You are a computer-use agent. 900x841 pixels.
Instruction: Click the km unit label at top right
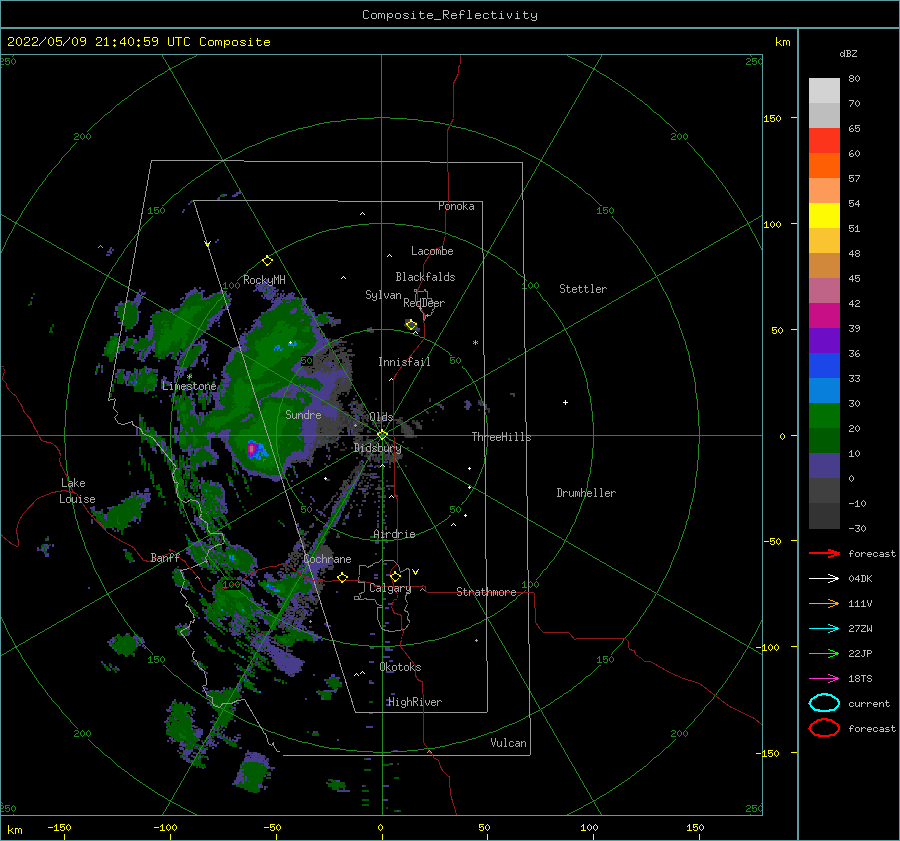tap(782, 42)
